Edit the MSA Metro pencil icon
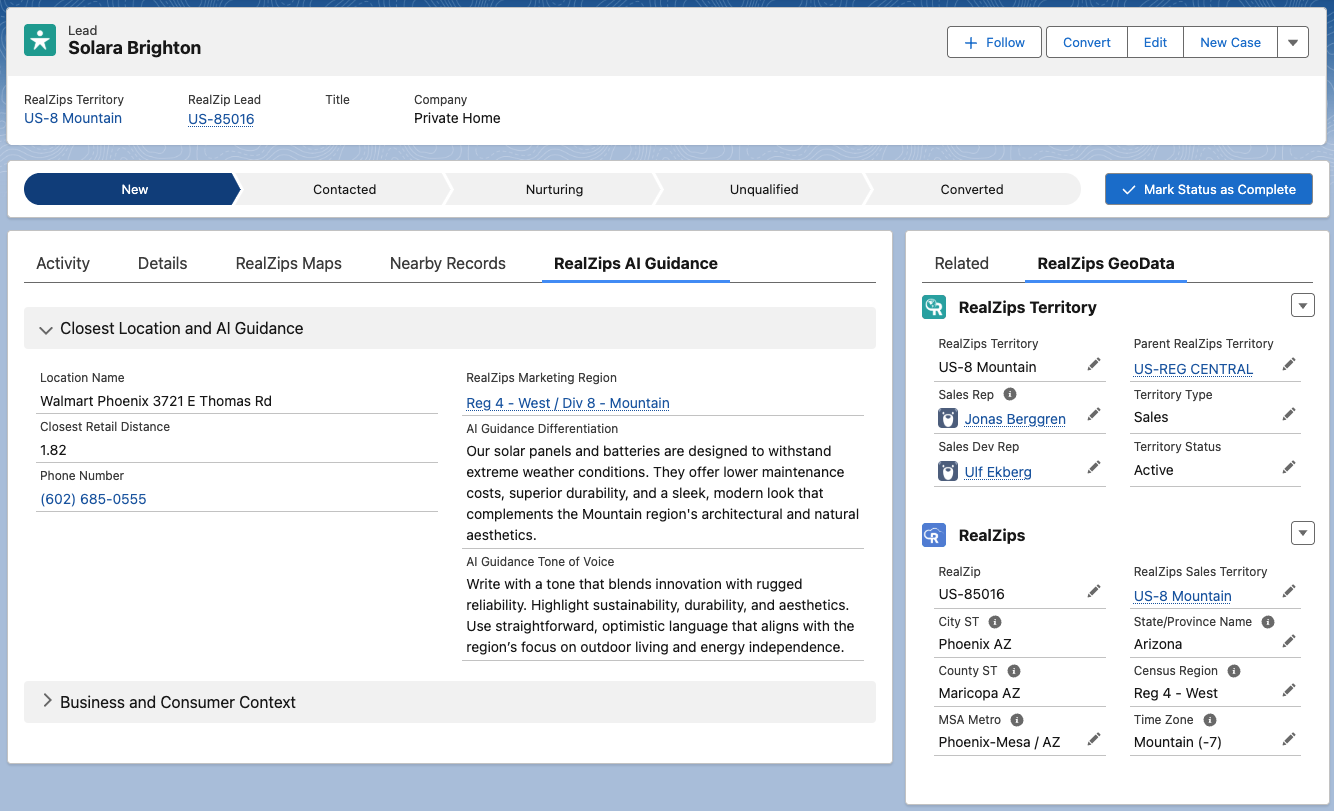 coord(1094,740)
